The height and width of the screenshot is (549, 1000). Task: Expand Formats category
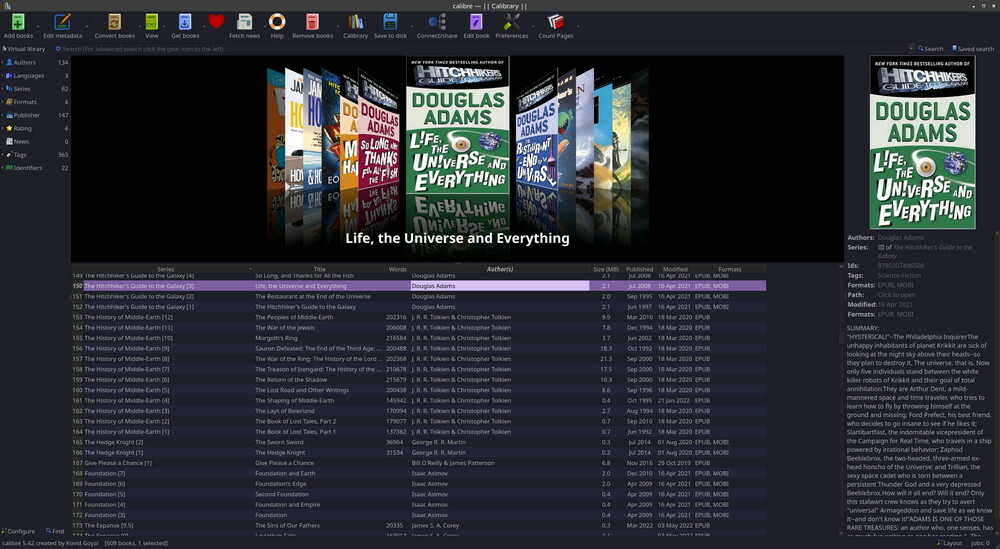pyautogui.click(x=3, y=102)
